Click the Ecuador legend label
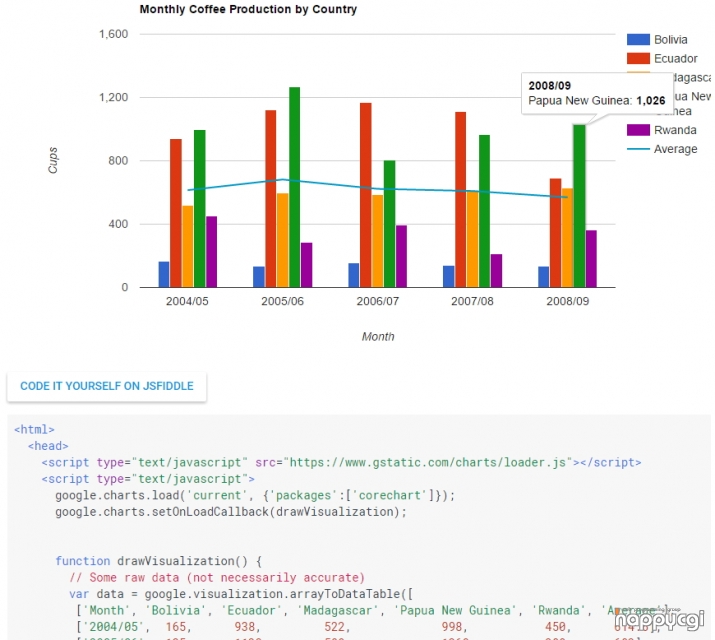The width and height of the screenshot is (715, 640). coord(675,58)
